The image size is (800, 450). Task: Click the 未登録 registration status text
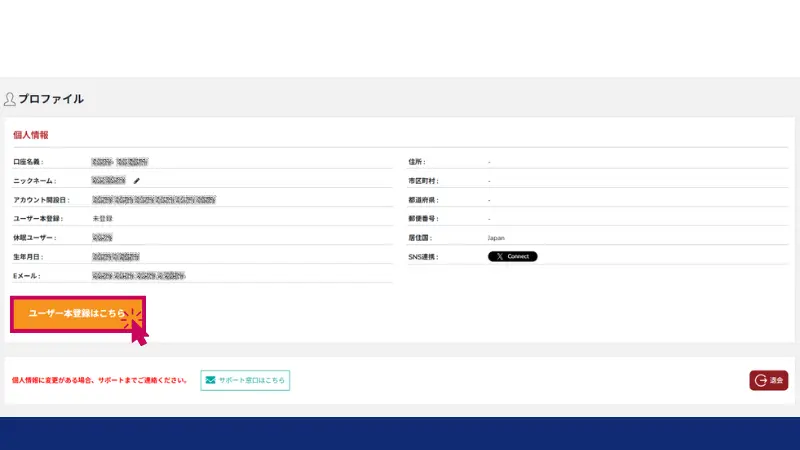[x=101, y=218]
